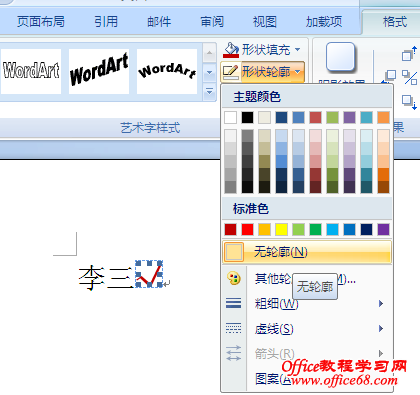
Task: Select purple standard color swatch
Action: pos(383,229)
